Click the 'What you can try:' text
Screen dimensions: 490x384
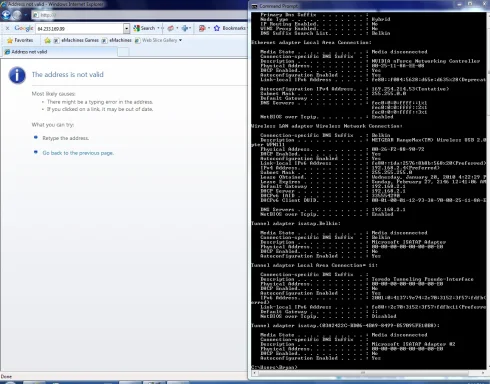coord(53,125)
